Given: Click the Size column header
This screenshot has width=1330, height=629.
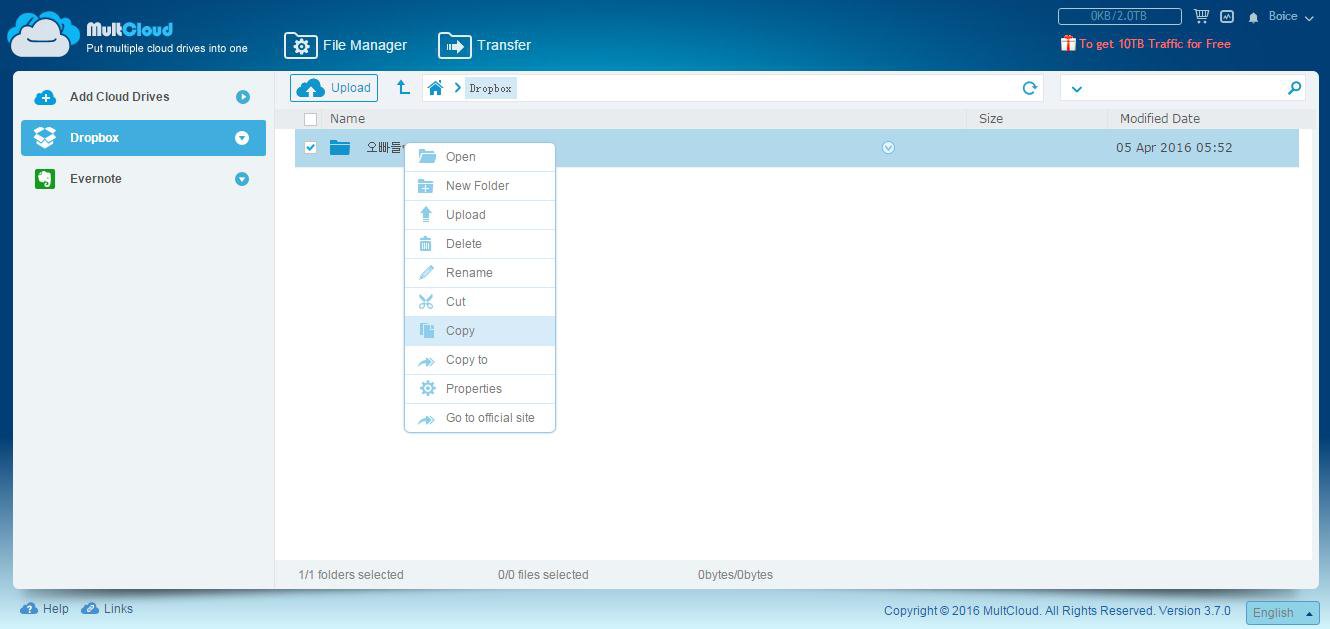Looking at the screenshot, I should [x=991, y=118].
